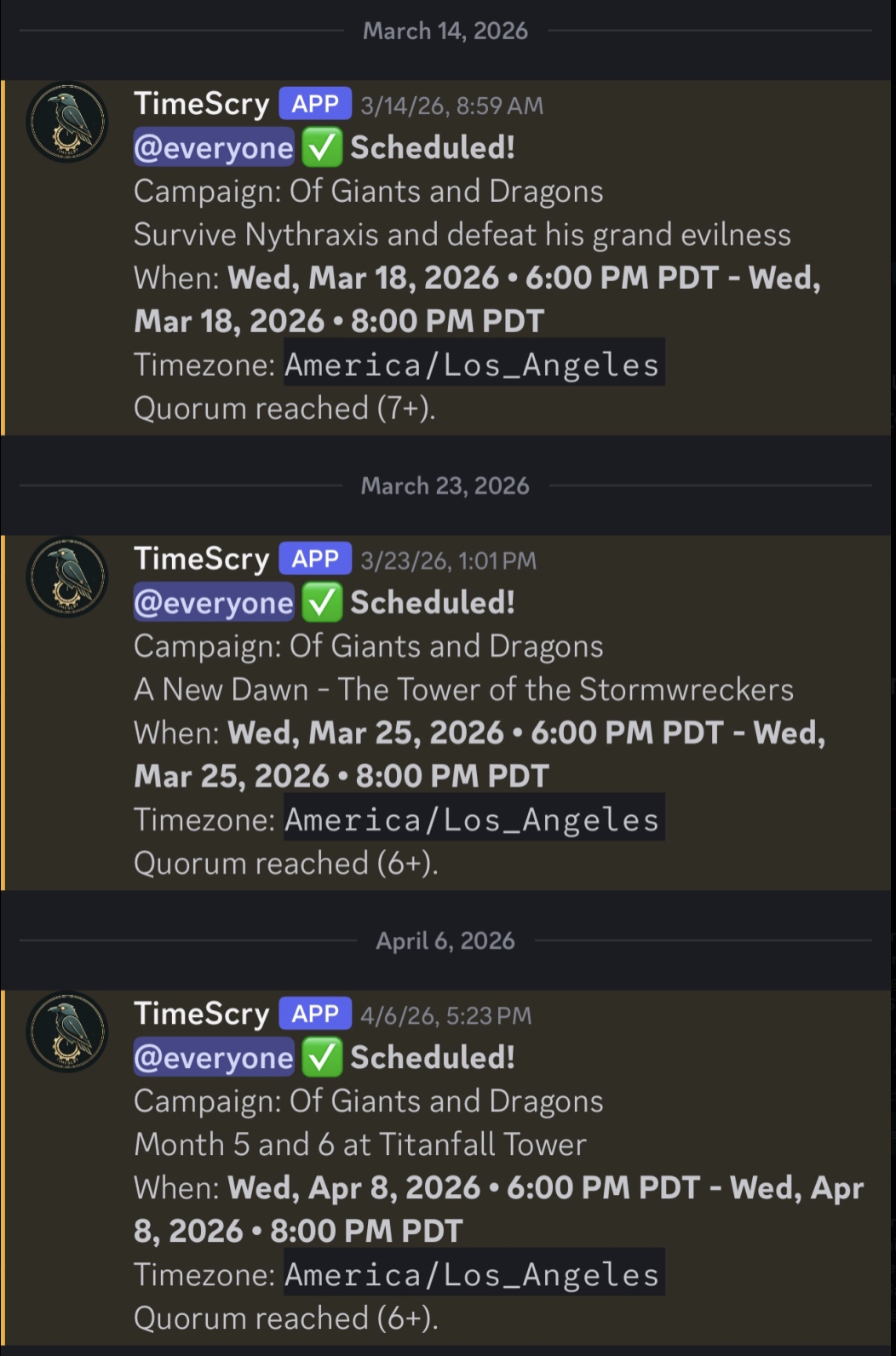The image size is (896, 1356).
Task: Open TimeScry's avatar in the March 23 message
Action: coord(66,574)
